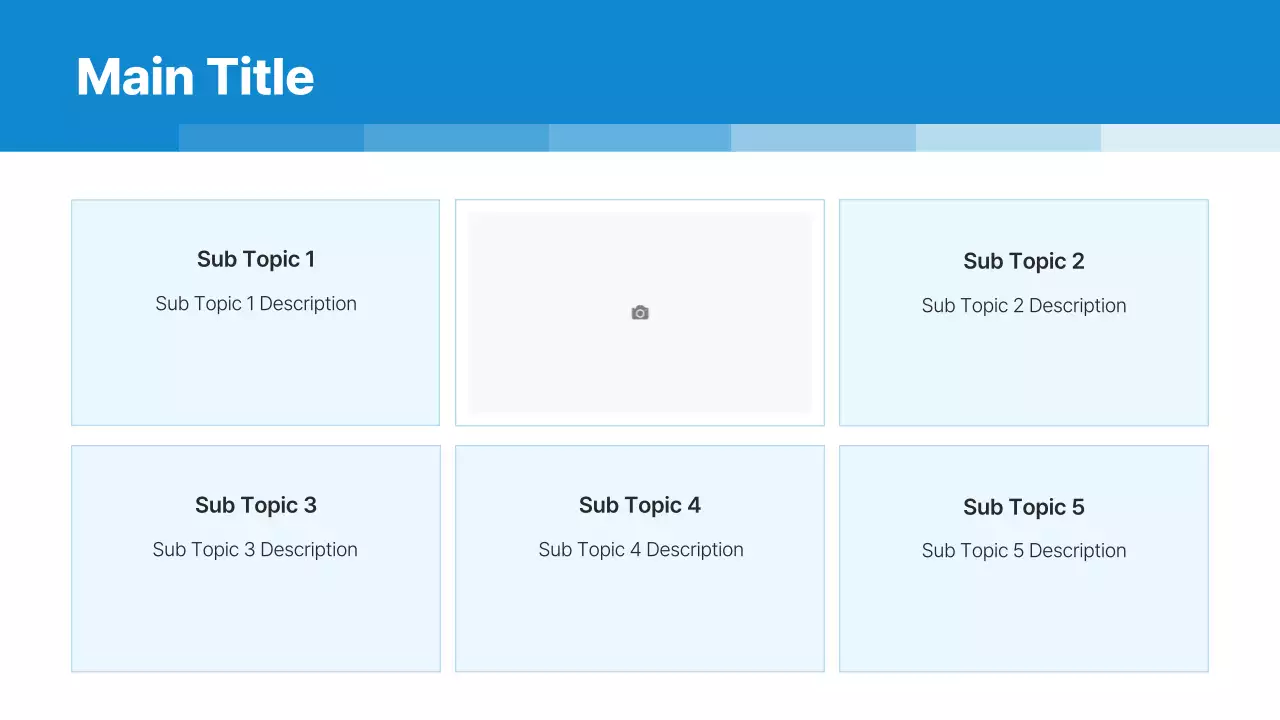The width and height of the screenshot is (1280, 720).
Task: Click the camera icon in the image placeholder
Action: click(x=640, y=313)
